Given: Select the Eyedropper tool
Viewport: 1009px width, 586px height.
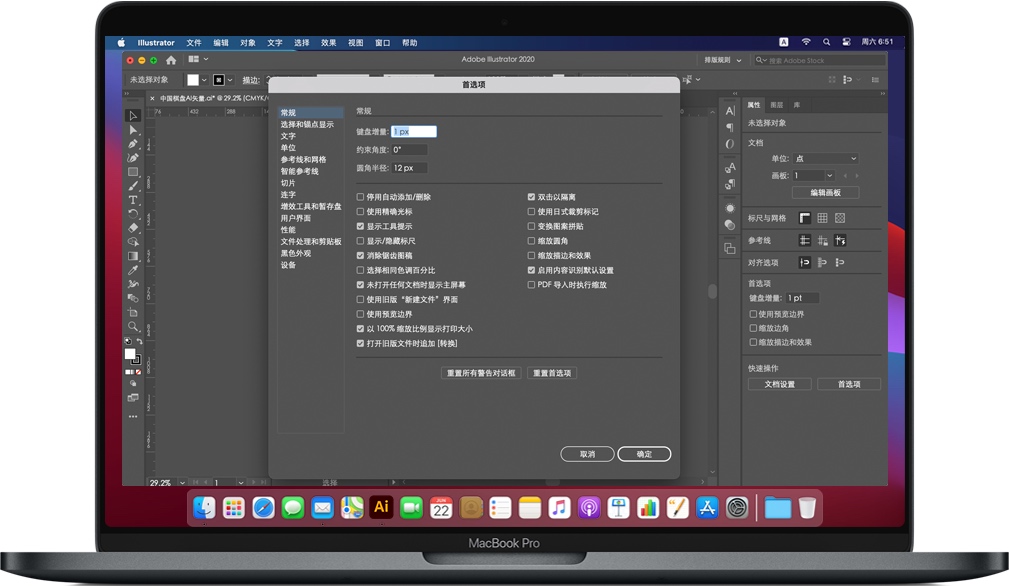Looking at the screenshot, I should (133, 269).
